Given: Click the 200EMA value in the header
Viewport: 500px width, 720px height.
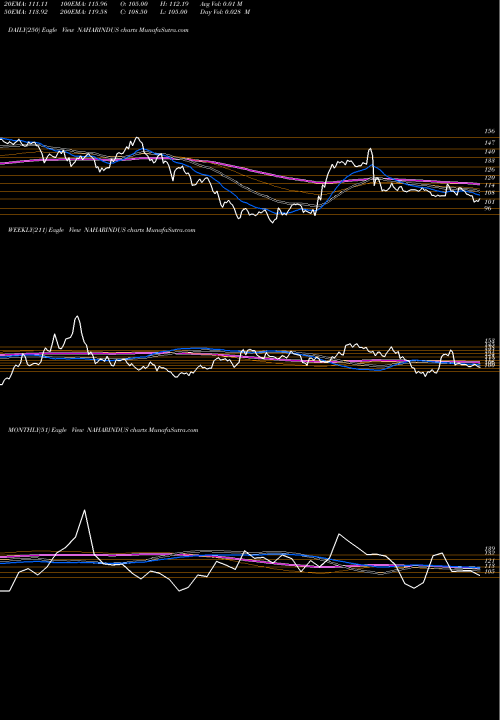Looking at the screenshot, I should point(83,12).
